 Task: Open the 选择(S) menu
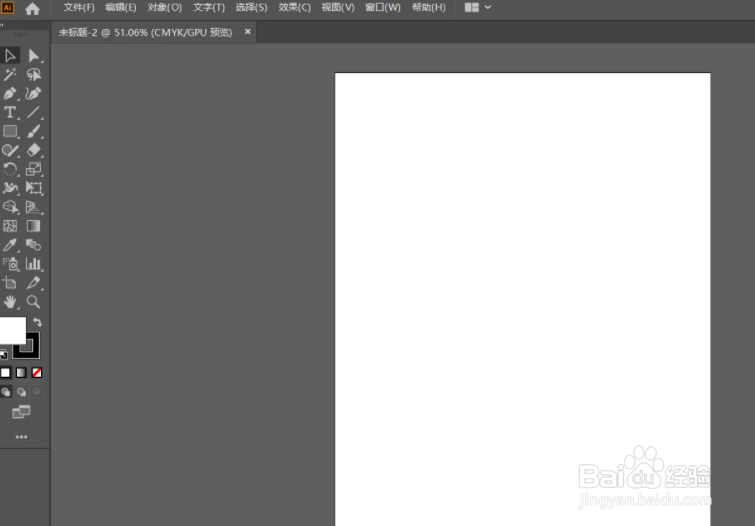(x=251, y=8)
